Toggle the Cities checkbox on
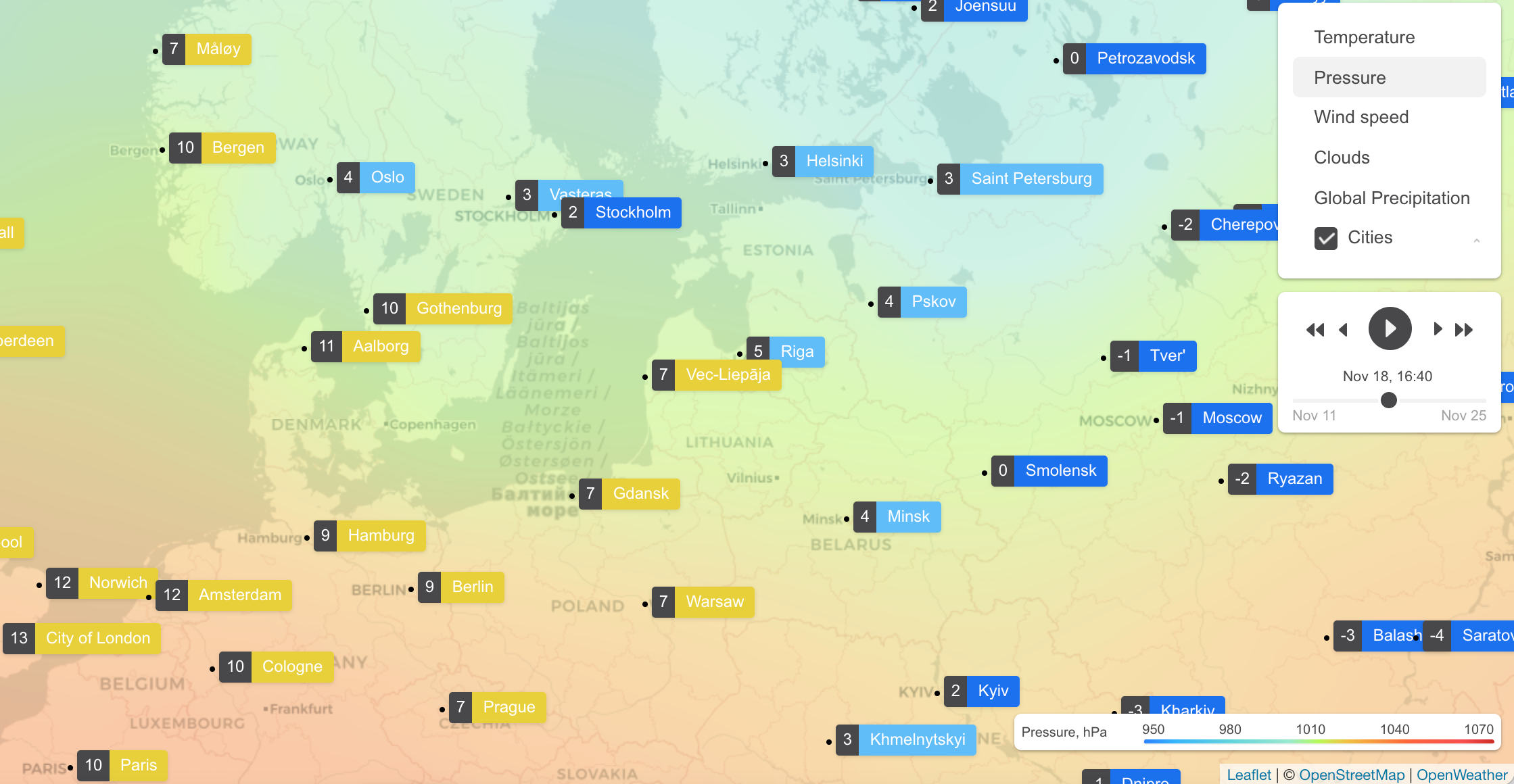 tap(1325, 237)
